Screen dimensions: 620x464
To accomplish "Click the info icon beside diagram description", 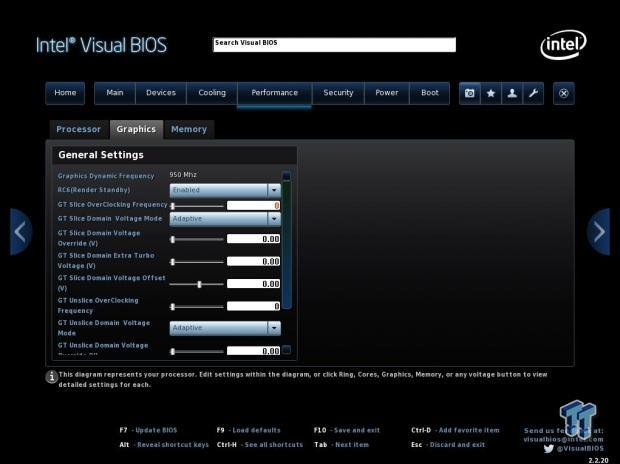I will (52, 377).
